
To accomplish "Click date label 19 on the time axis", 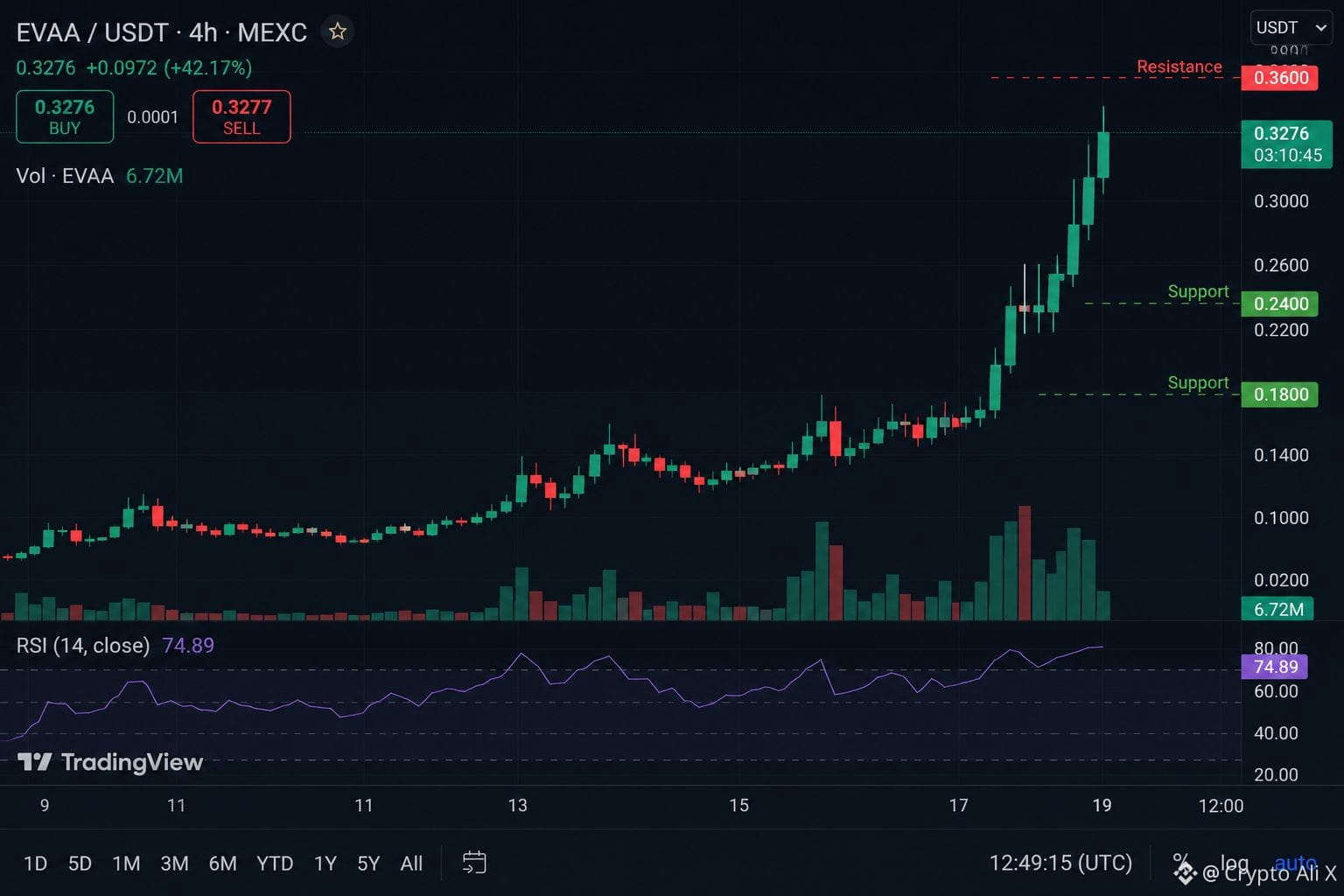I will [1102, 806].
